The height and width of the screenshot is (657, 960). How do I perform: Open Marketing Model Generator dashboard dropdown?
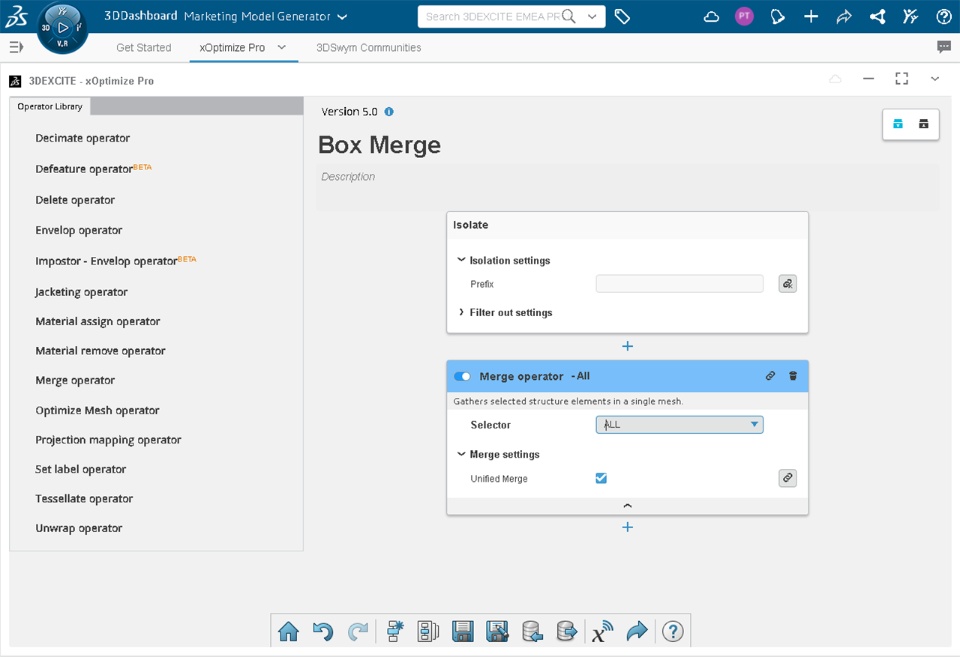coord(343,17)
